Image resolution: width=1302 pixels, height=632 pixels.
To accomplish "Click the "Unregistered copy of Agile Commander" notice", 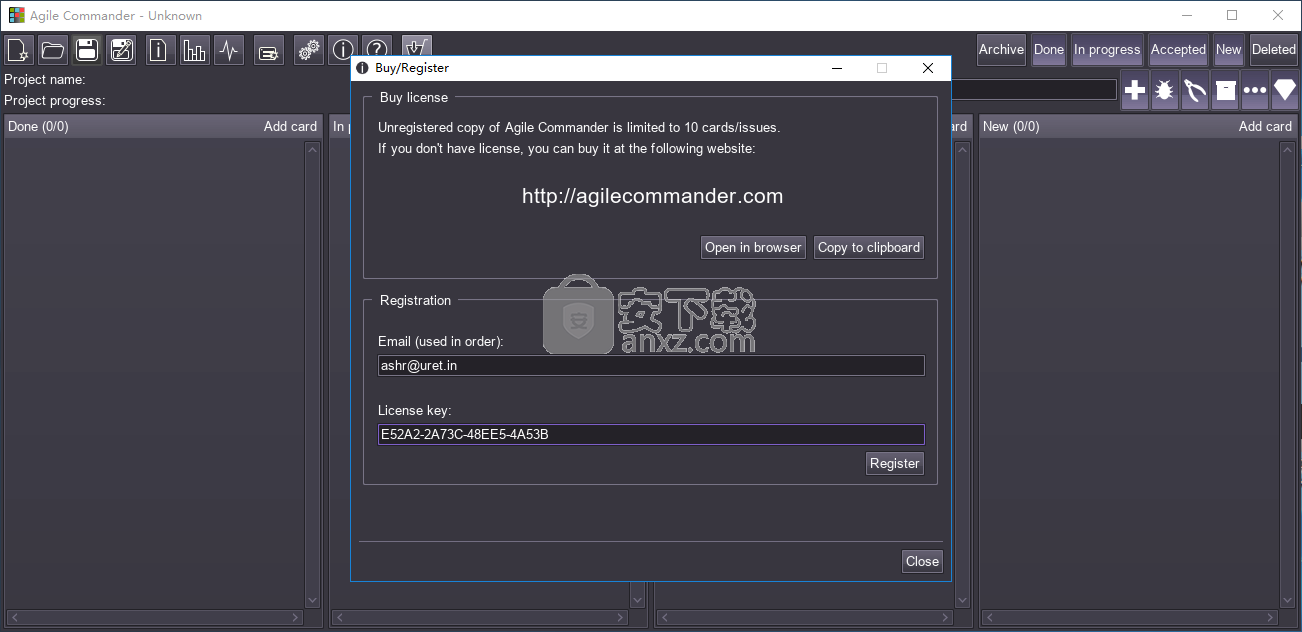I will (579, 127).
